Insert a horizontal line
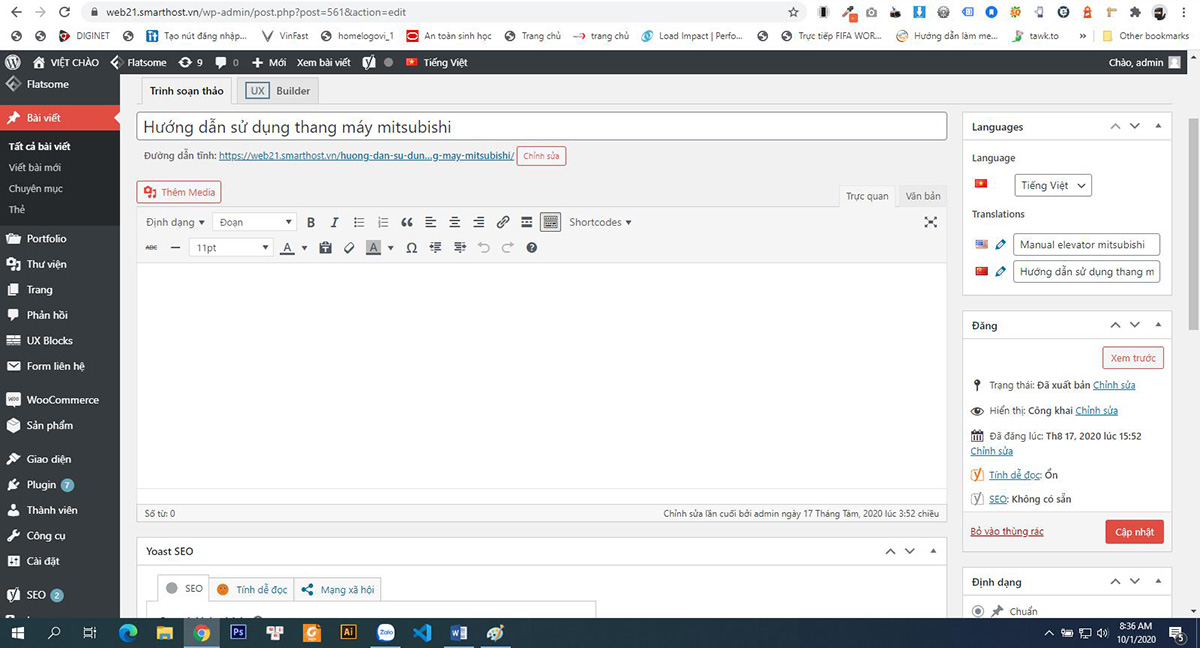Viewport: 1200px width, 648px height. click(x=176, y=247)
